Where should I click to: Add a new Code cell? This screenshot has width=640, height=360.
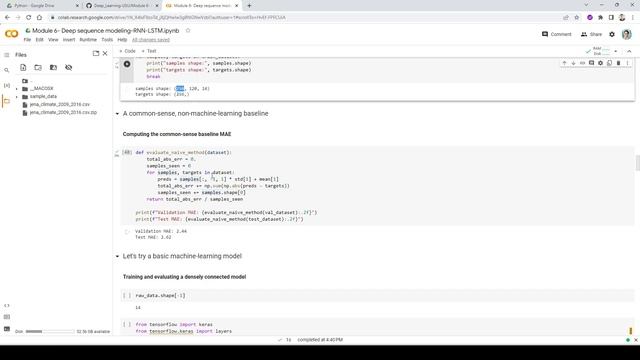click(x=127, y=51)
